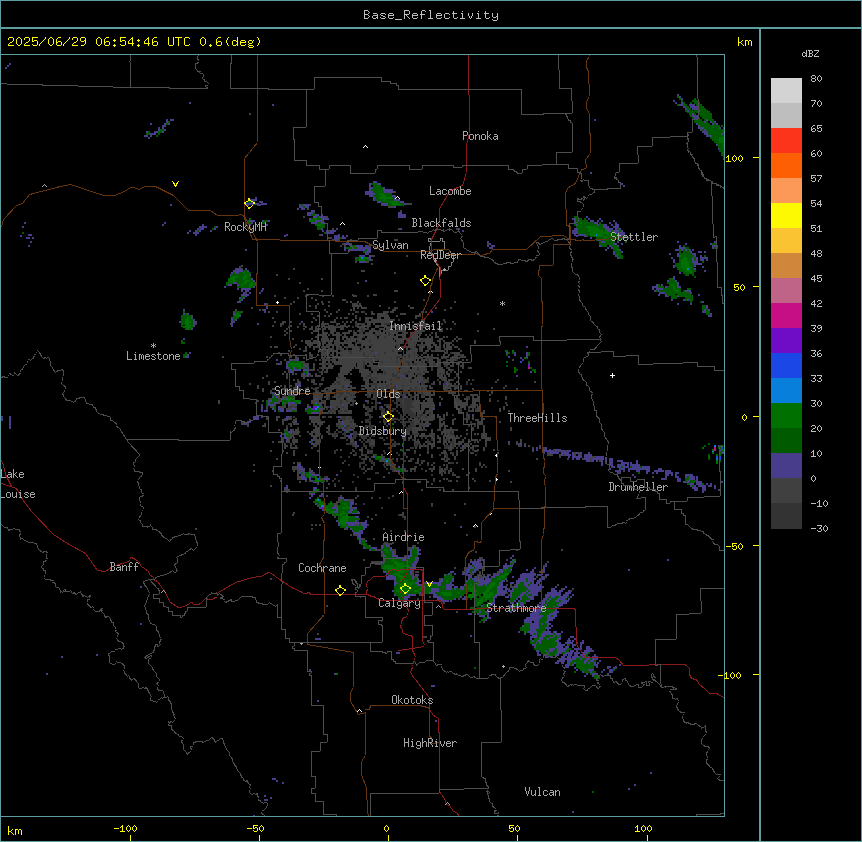
Task: Click the dBZ legend heading
Action: (x=810, y=53)
